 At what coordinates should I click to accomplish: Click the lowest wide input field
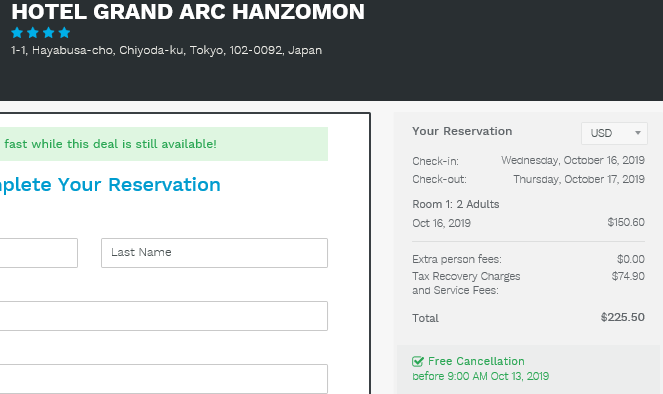click(163, 379)
